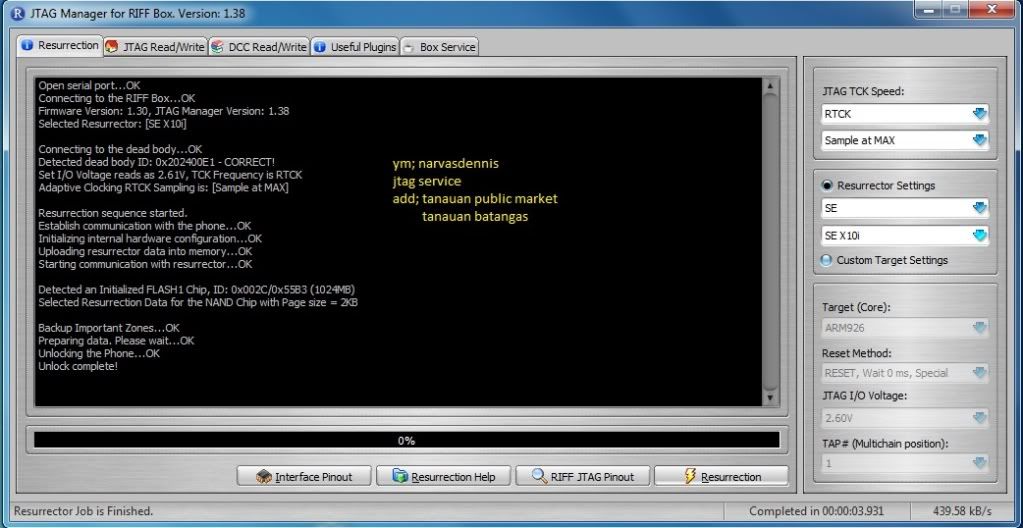This screenshot has width=1023, height=528.
Task: Click the 'JTAG TCK Speed:' label
Action: pos(863,91)
